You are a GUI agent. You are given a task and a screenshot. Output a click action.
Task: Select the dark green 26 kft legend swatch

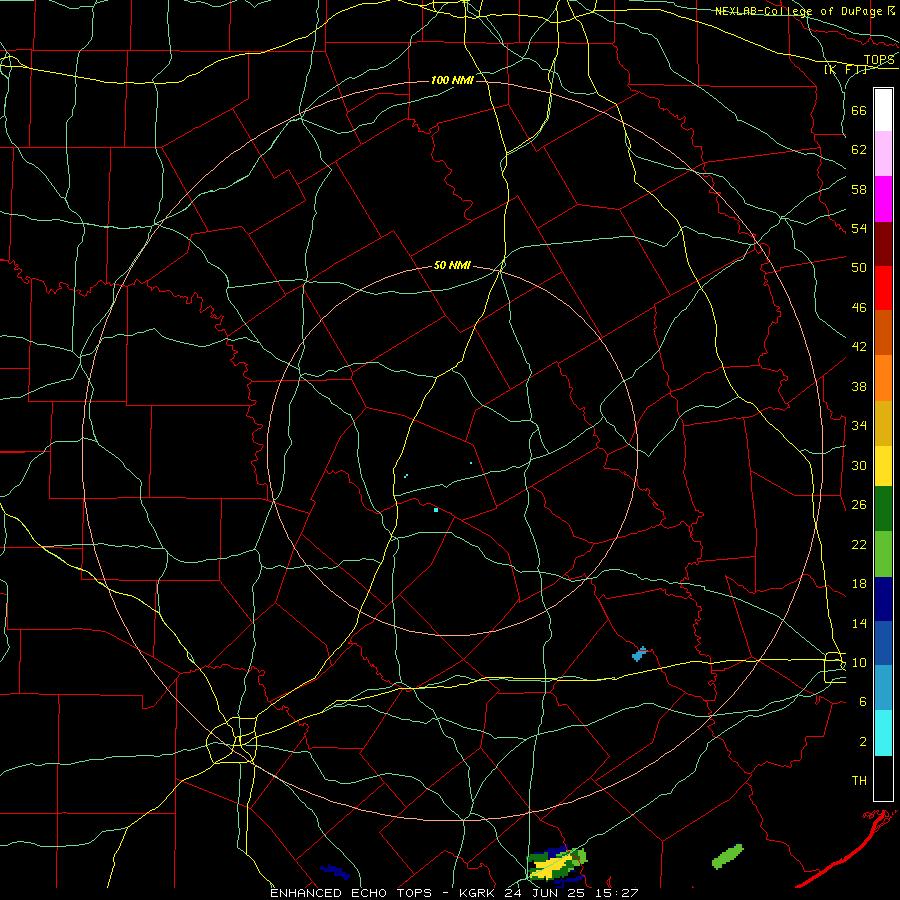tap(883, 509)
